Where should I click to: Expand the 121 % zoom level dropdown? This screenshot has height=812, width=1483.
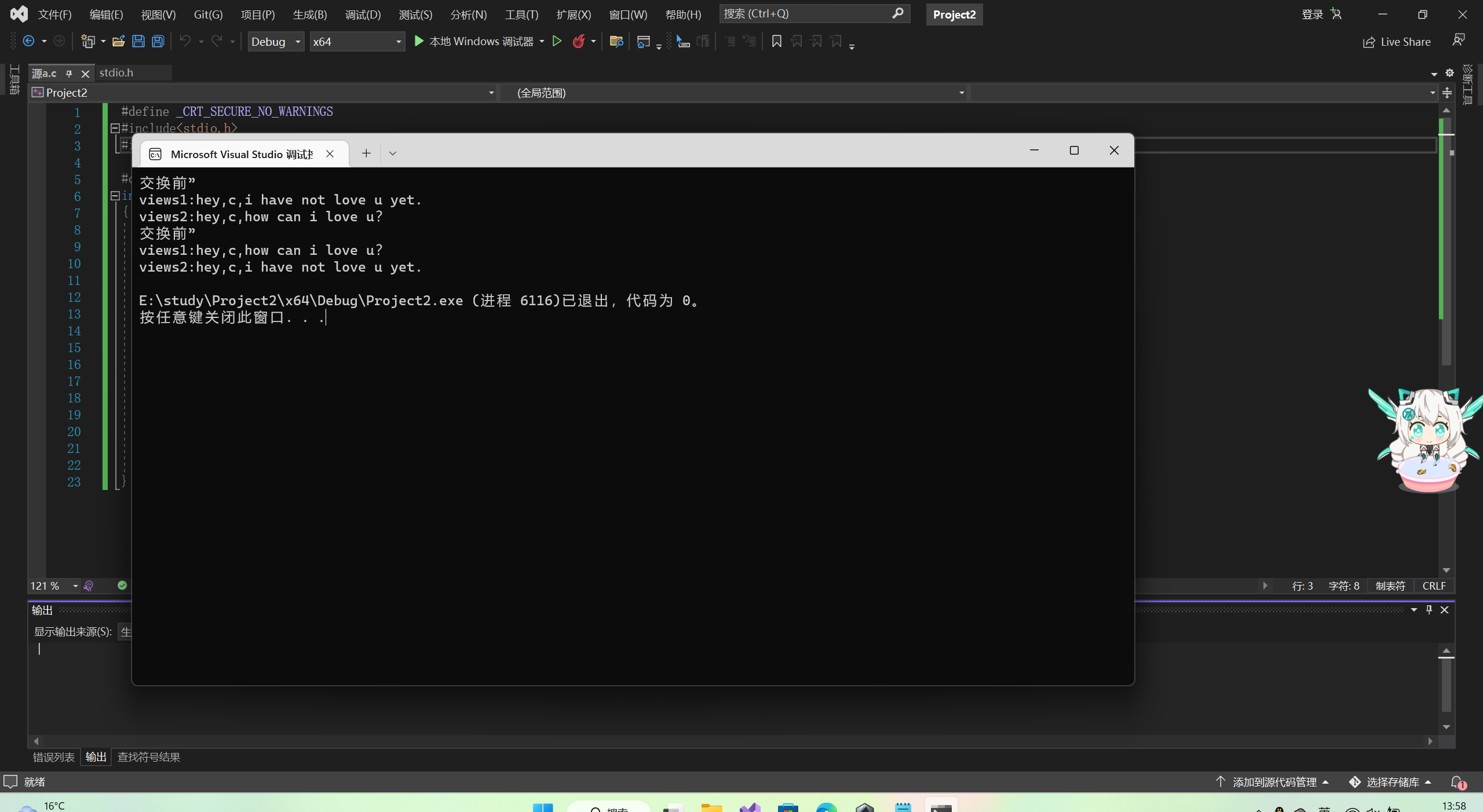(x=75, y=586)
